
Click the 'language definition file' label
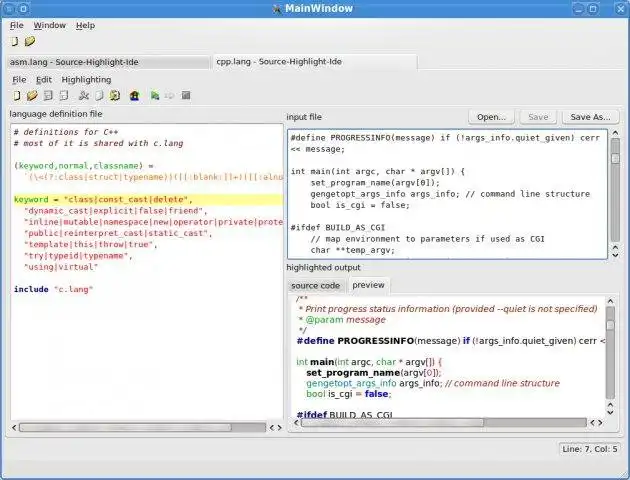click(56, 114)
